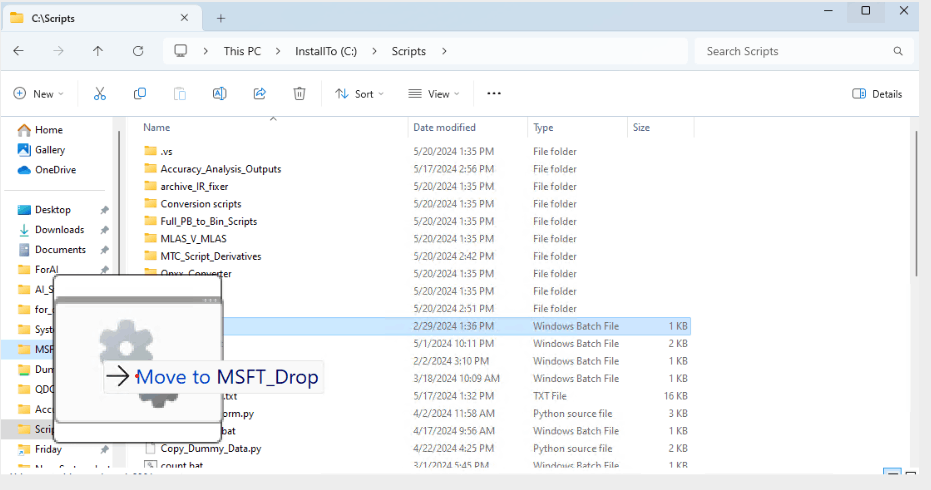Click InstallTo (C:) in breadcrumb
This screenshot has width=931, height=490.
point(326,51)
